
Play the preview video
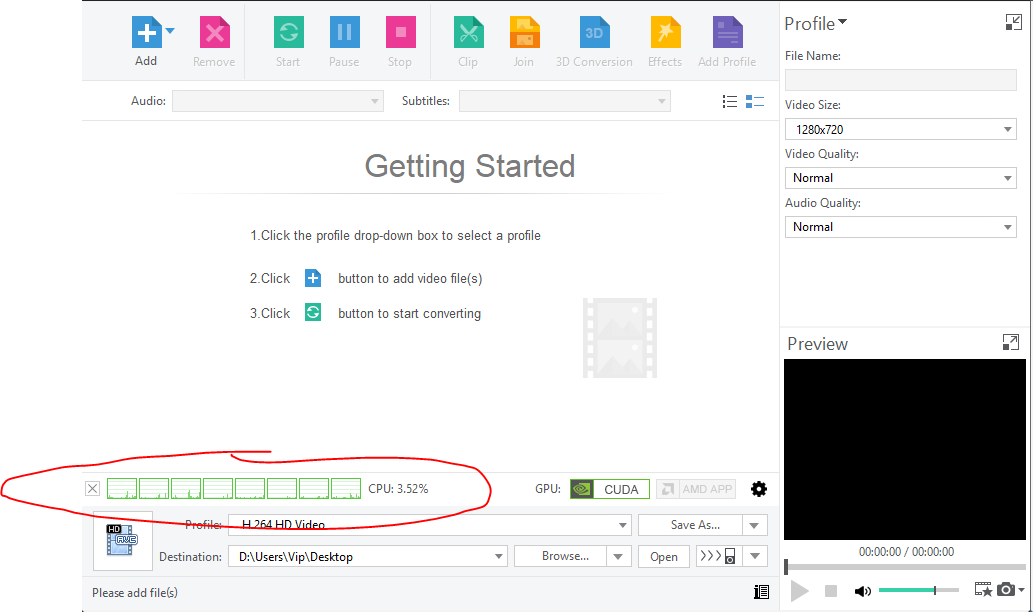799,591
